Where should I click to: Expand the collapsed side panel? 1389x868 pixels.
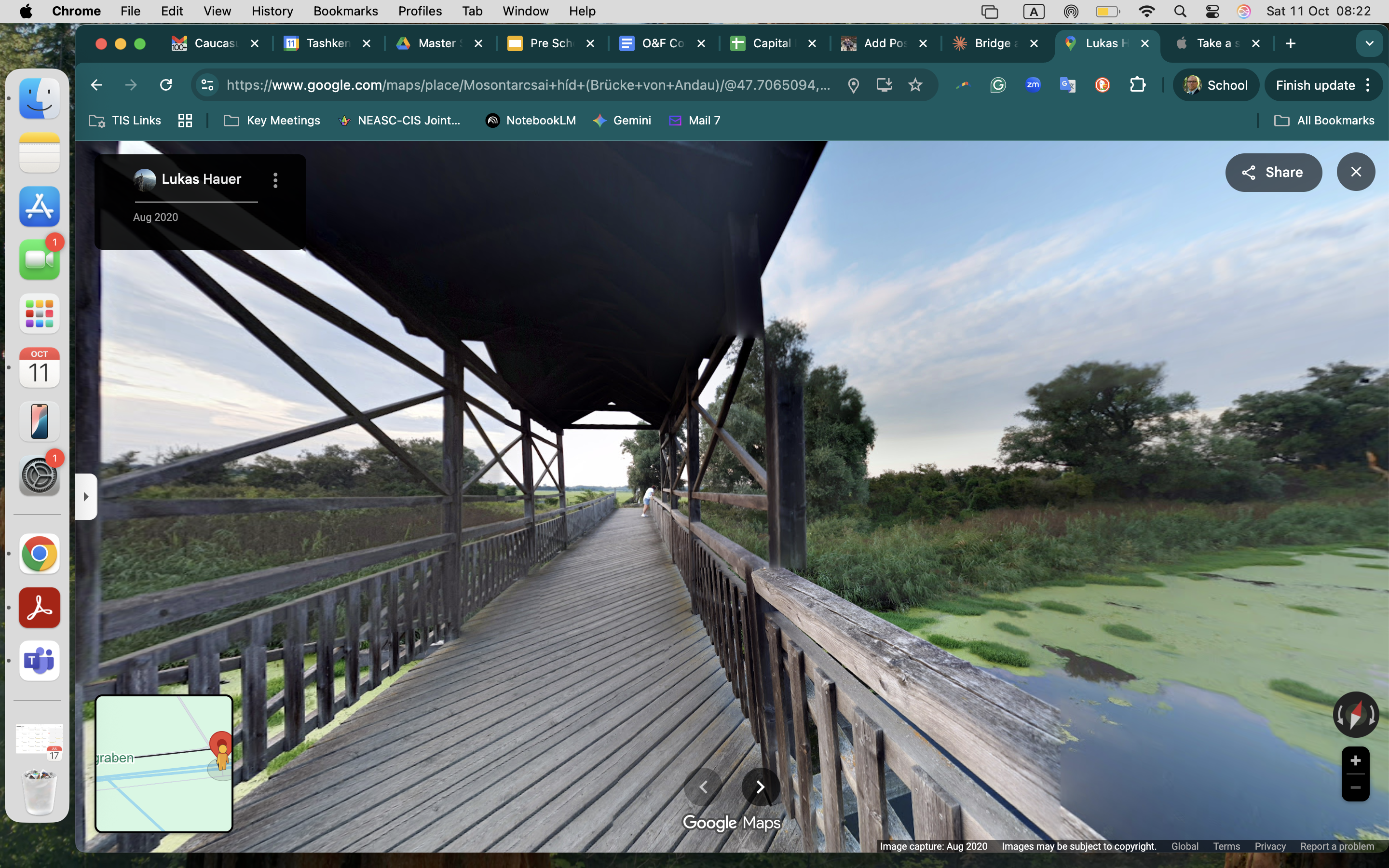[x=86, y=497]
